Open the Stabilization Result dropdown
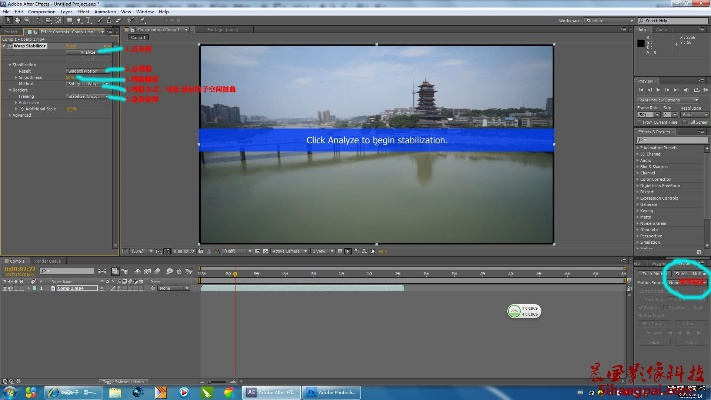Viewport: 711px width, 400px height. click(x=86, y=71)
